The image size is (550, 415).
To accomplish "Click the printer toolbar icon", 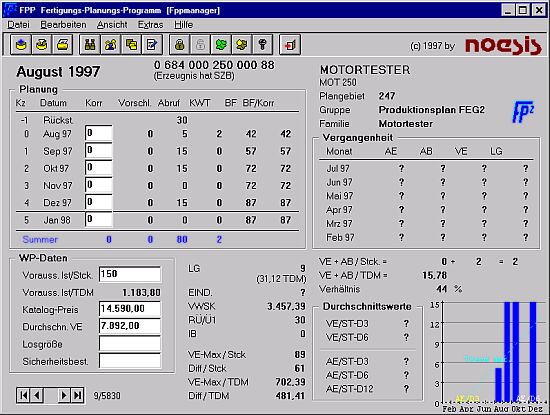I will (x=62, y=45).
